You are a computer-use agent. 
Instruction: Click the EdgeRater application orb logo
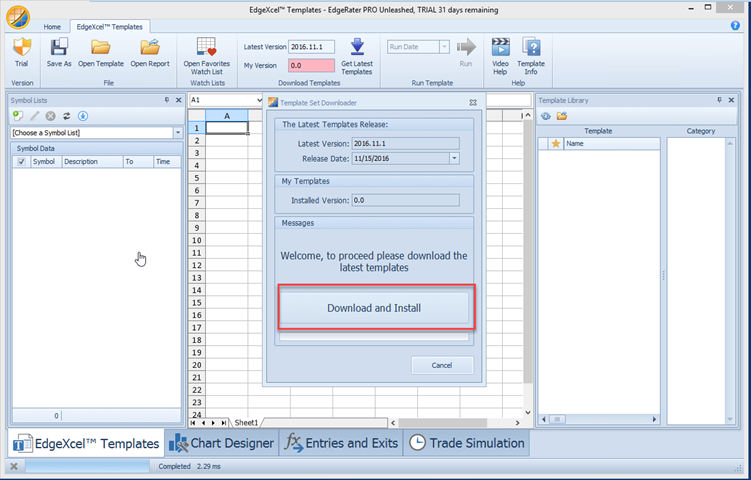coord(18,17)
